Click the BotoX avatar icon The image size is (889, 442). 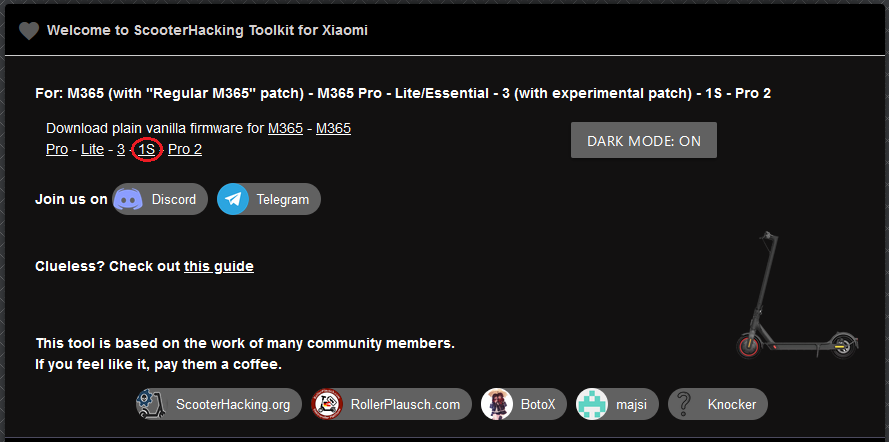point(497,404)
